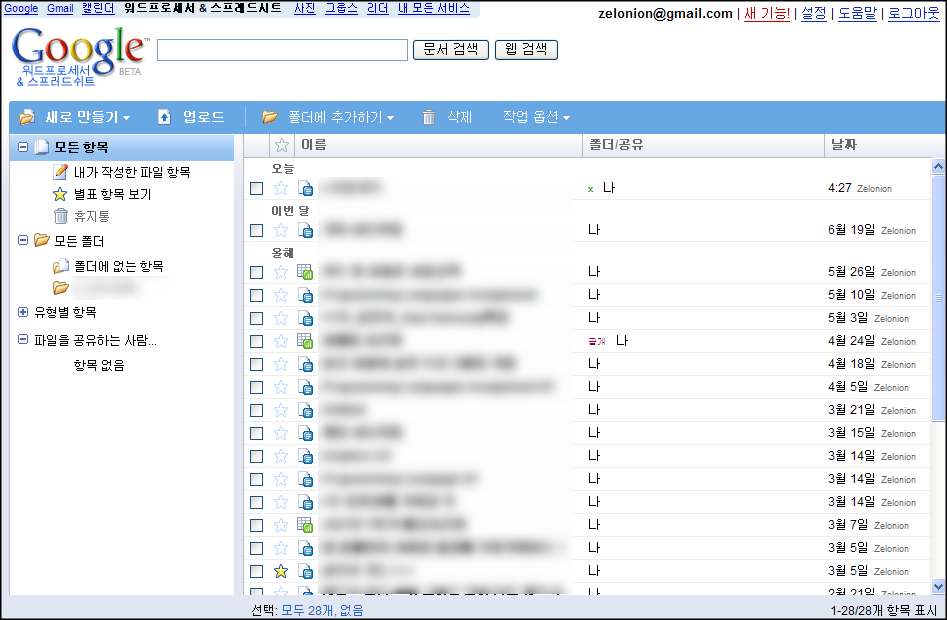Open spreadsheet icon in 5월 26일 row
The image size is (947, 620).
click(x=305, y=272)
